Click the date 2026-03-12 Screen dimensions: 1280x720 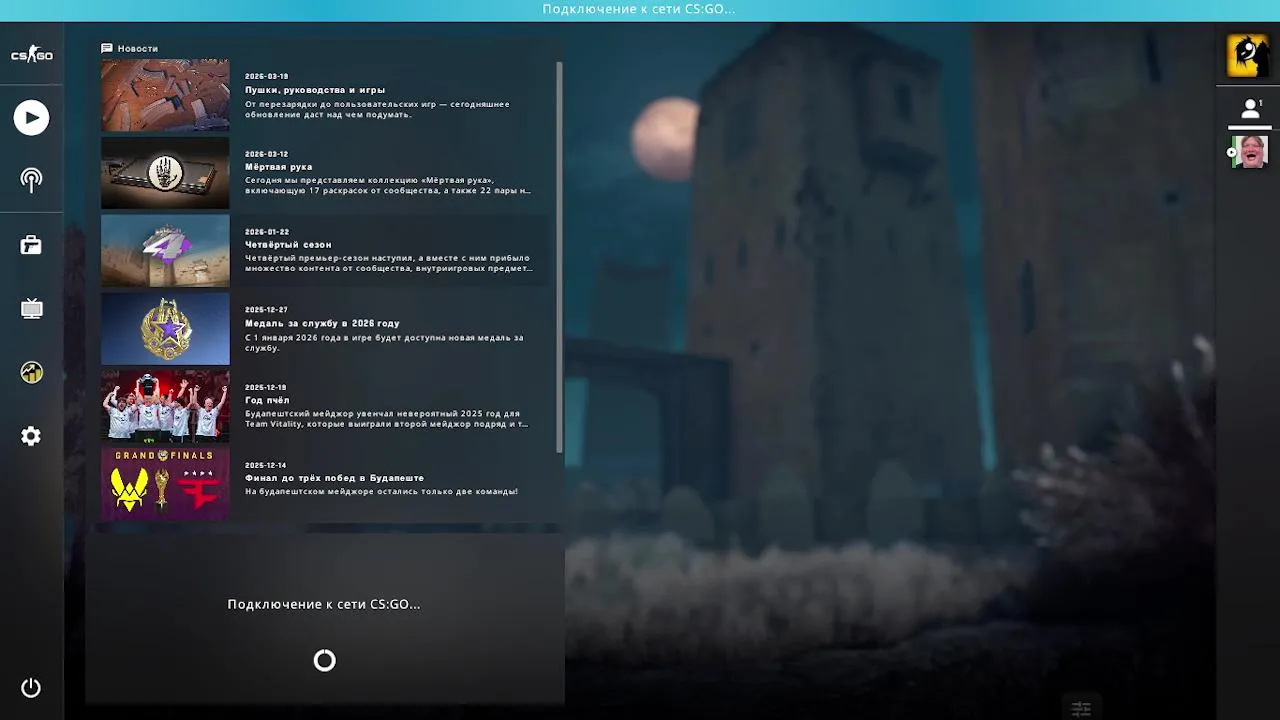(x=267, y=154)
